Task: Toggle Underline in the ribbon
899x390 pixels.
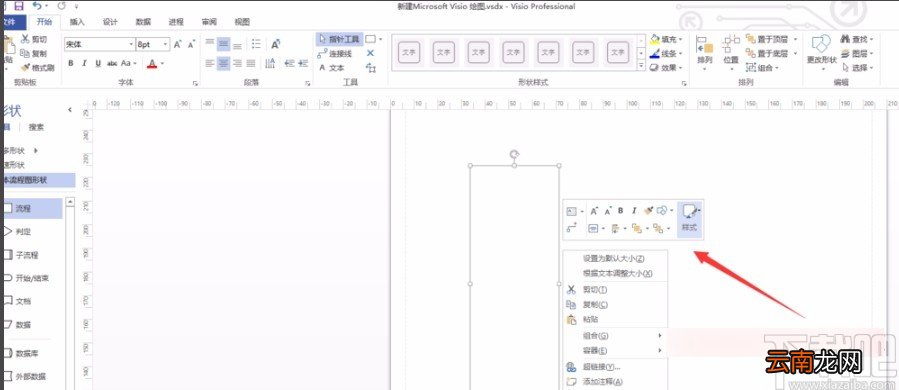Action: [x=98, y=63]
